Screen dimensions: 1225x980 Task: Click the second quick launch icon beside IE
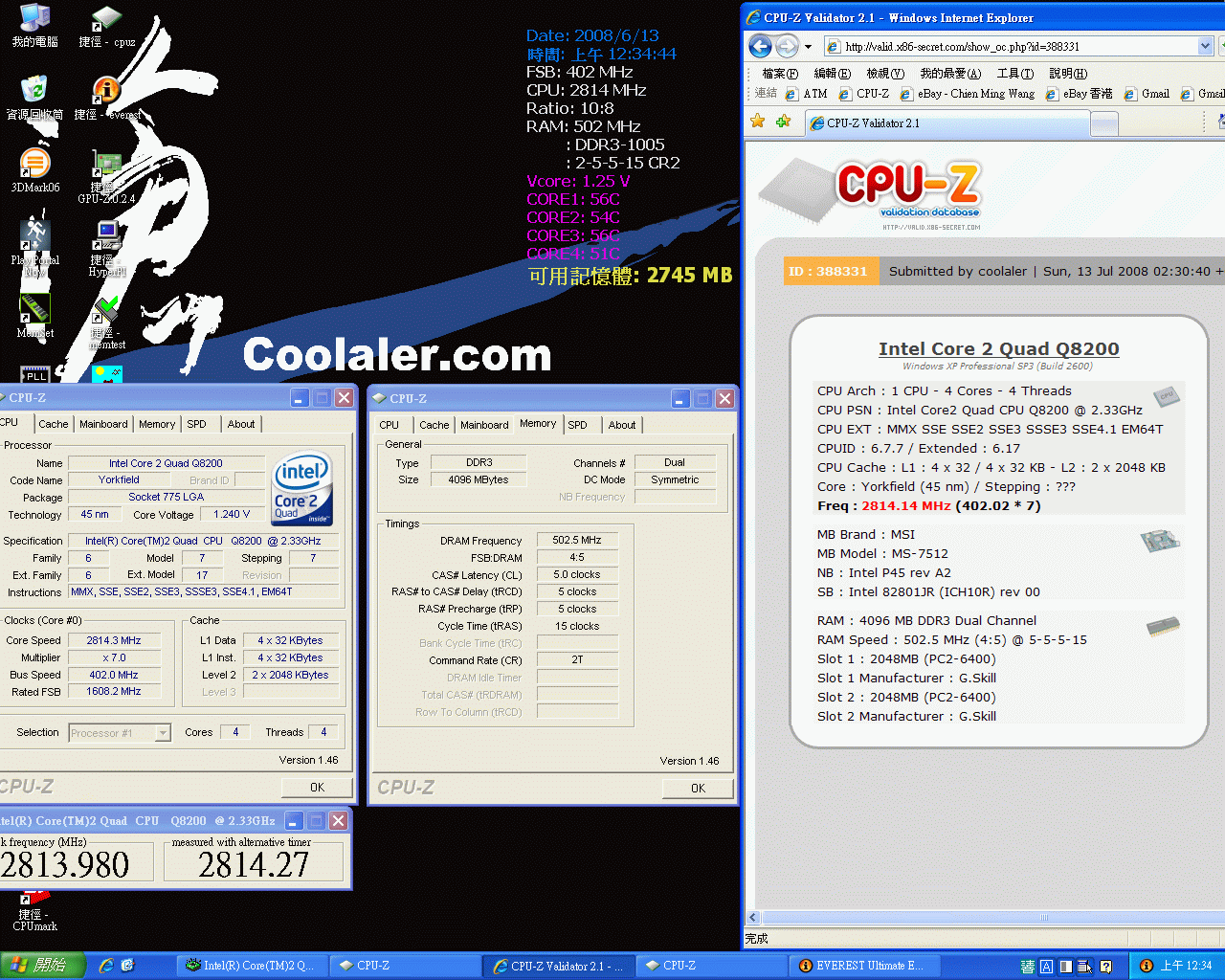127,966
